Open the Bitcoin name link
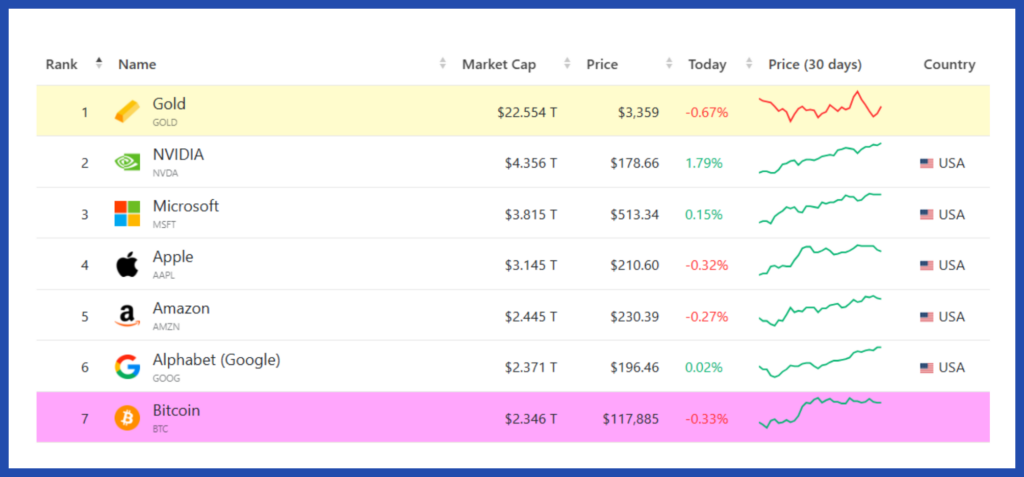The image size is (1024, 477). (176, 411)
